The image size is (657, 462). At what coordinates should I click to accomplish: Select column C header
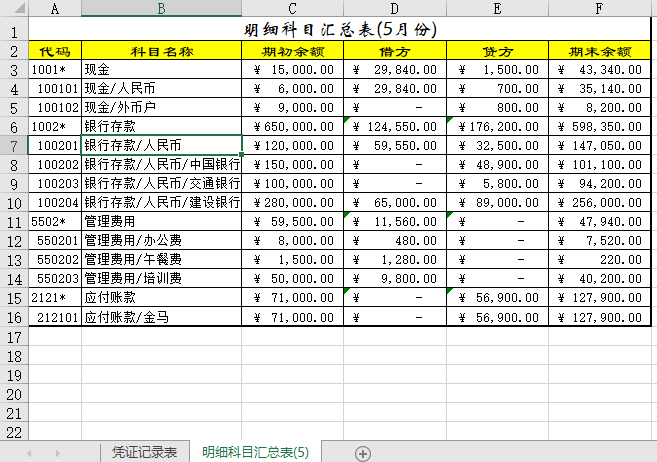pos(292,9)
